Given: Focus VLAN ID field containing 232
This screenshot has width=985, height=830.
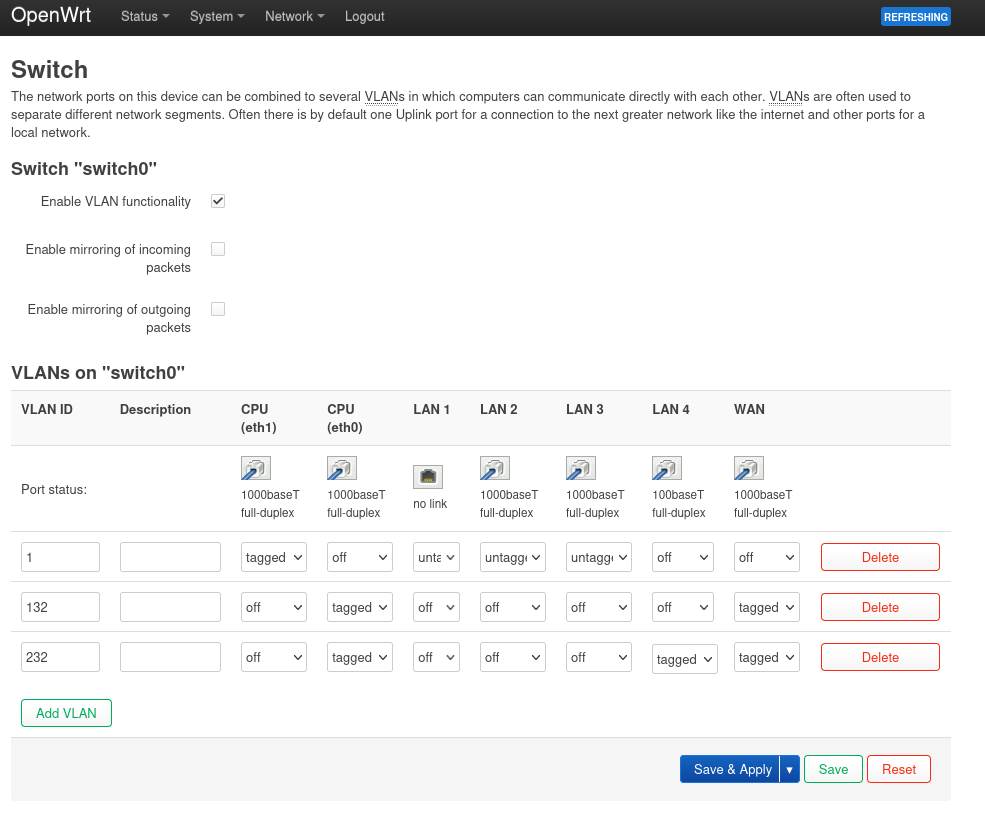Looking at the screenshot, I should pos(60,657).
